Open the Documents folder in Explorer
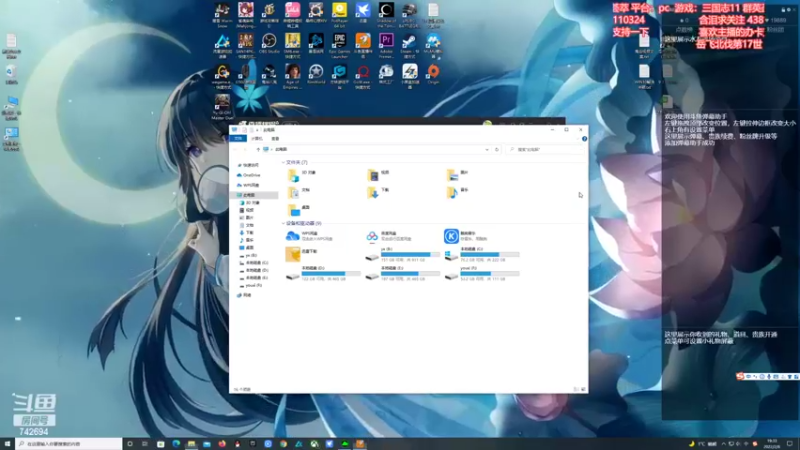 click(299, 192)
